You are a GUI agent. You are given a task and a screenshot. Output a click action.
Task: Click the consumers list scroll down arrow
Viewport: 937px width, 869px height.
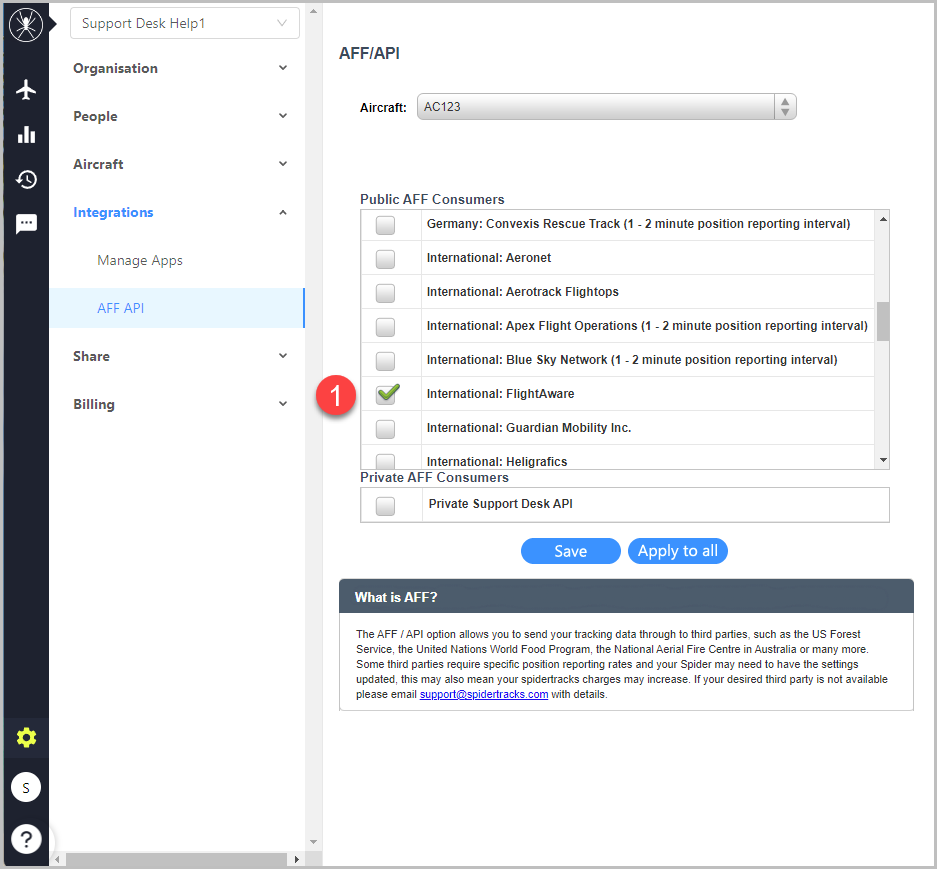[883, 460]
